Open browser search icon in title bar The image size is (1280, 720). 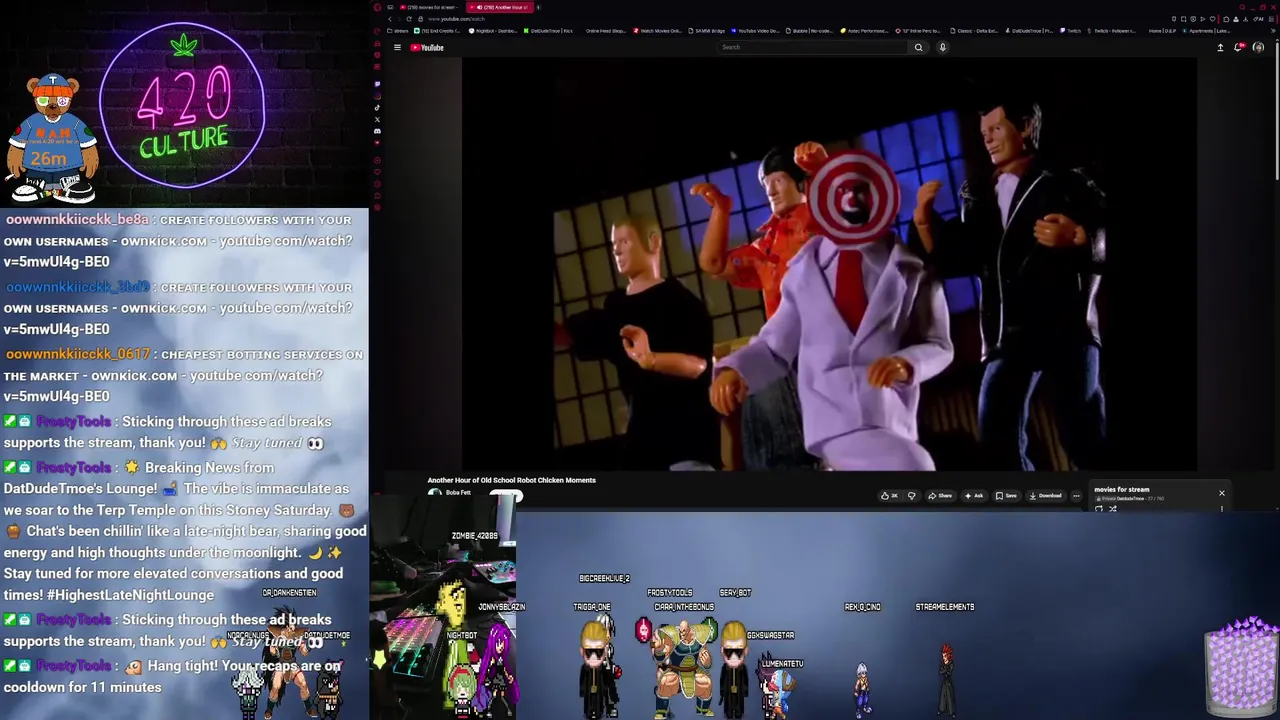[x=1242, y=7]
